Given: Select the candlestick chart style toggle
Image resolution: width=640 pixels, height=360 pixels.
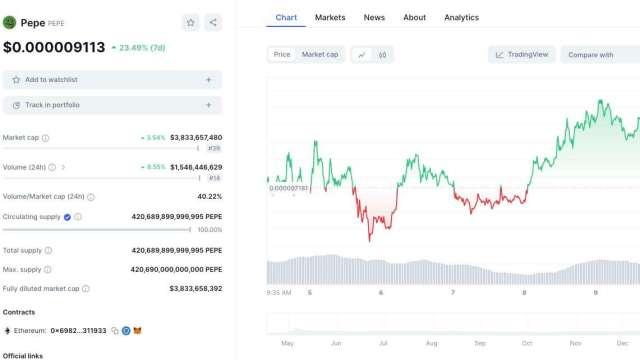Looking at the screenshot, I should click(x=382, y=55).
